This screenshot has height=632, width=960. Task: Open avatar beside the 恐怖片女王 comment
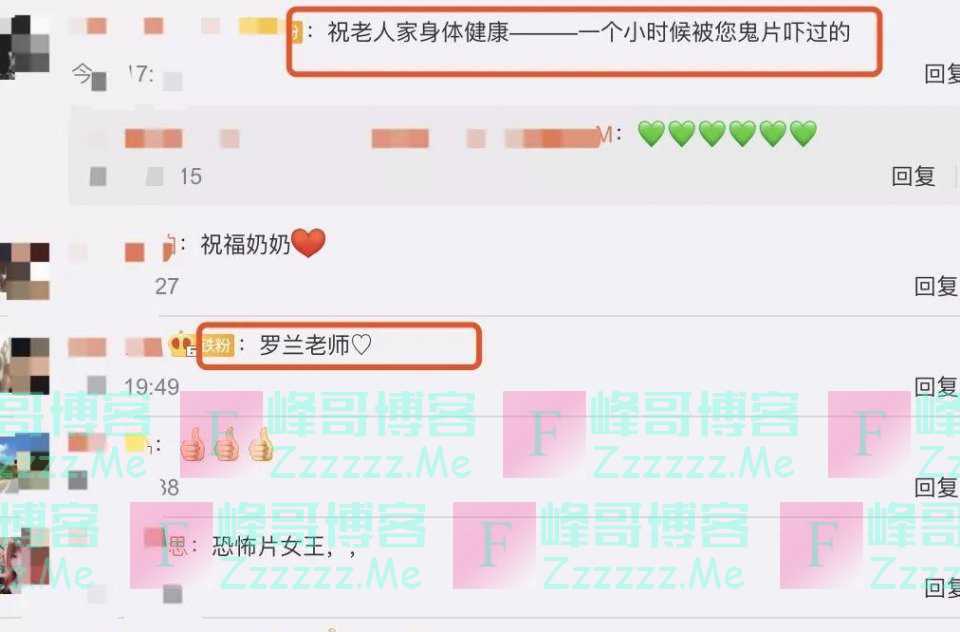[x=24, y=561]
